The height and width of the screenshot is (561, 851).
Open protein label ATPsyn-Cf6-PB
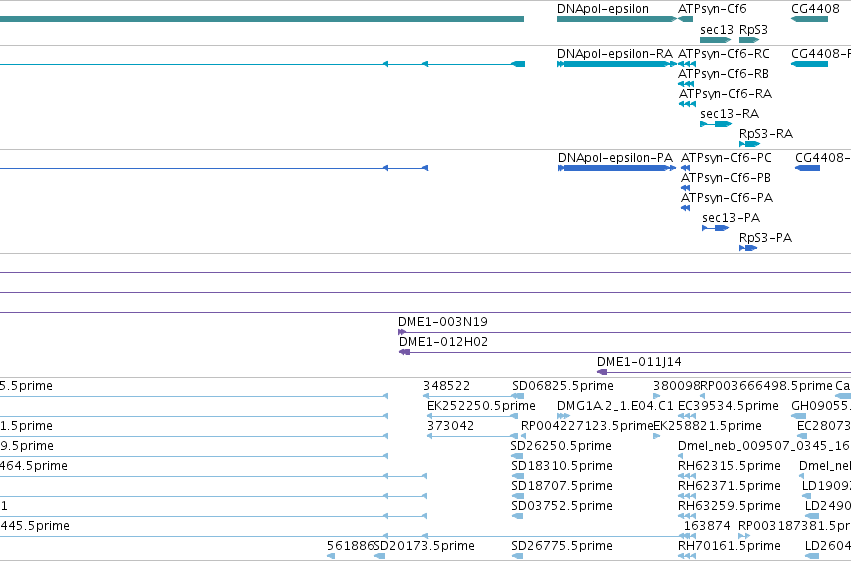coord(726,178)
